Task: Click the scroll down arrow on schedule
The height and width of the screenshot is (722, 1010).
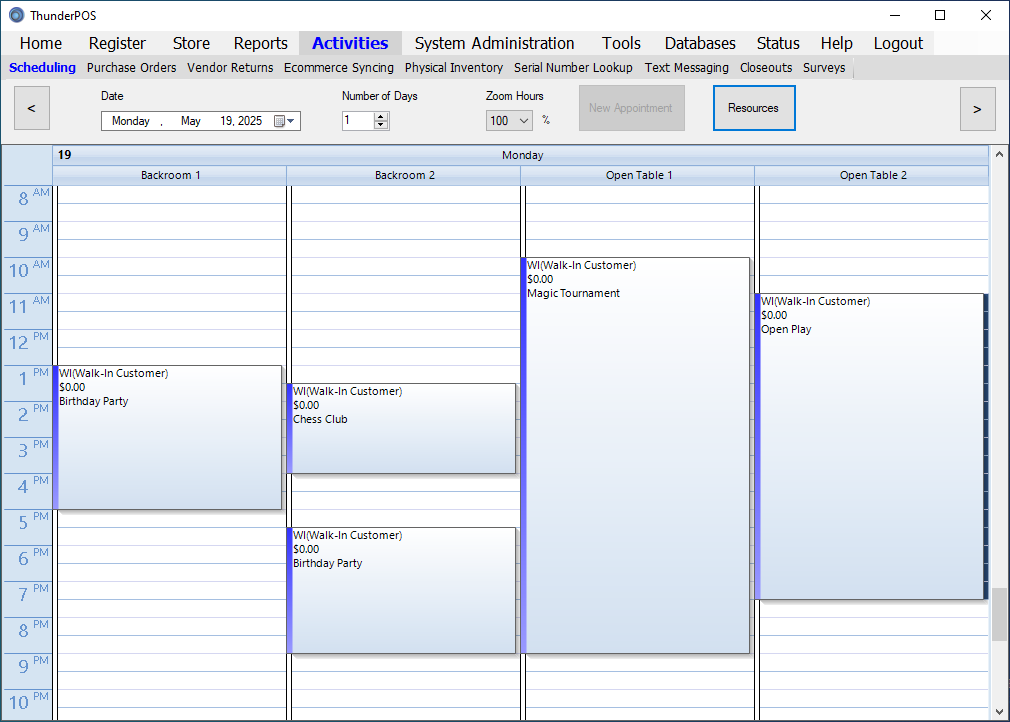Action: [x=998, y=710]
